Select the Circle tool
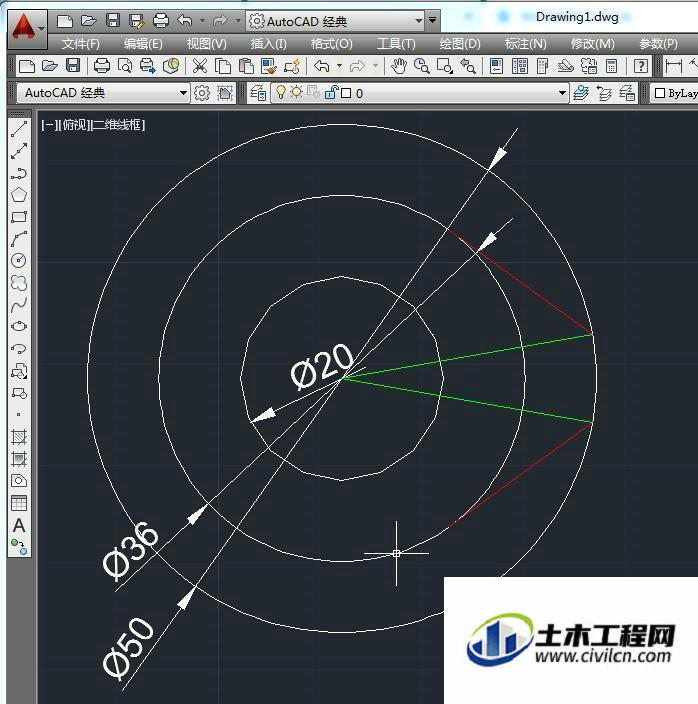This screenshot has height=704, width=698. click(x=19, y=261)
